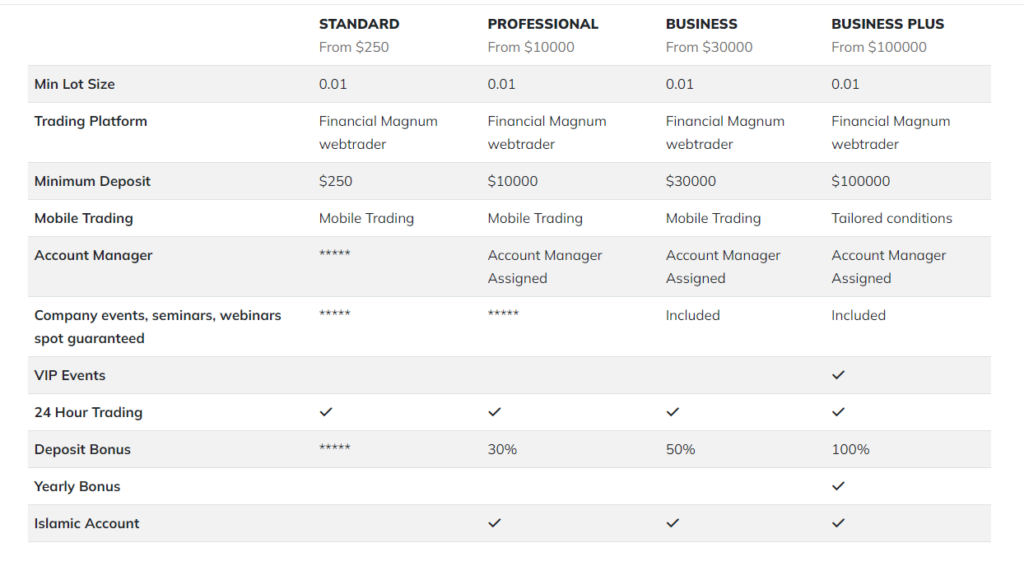Click the Yearly Bonus checkmark for Business Plus
The image size is (1024, 580).
838,486
